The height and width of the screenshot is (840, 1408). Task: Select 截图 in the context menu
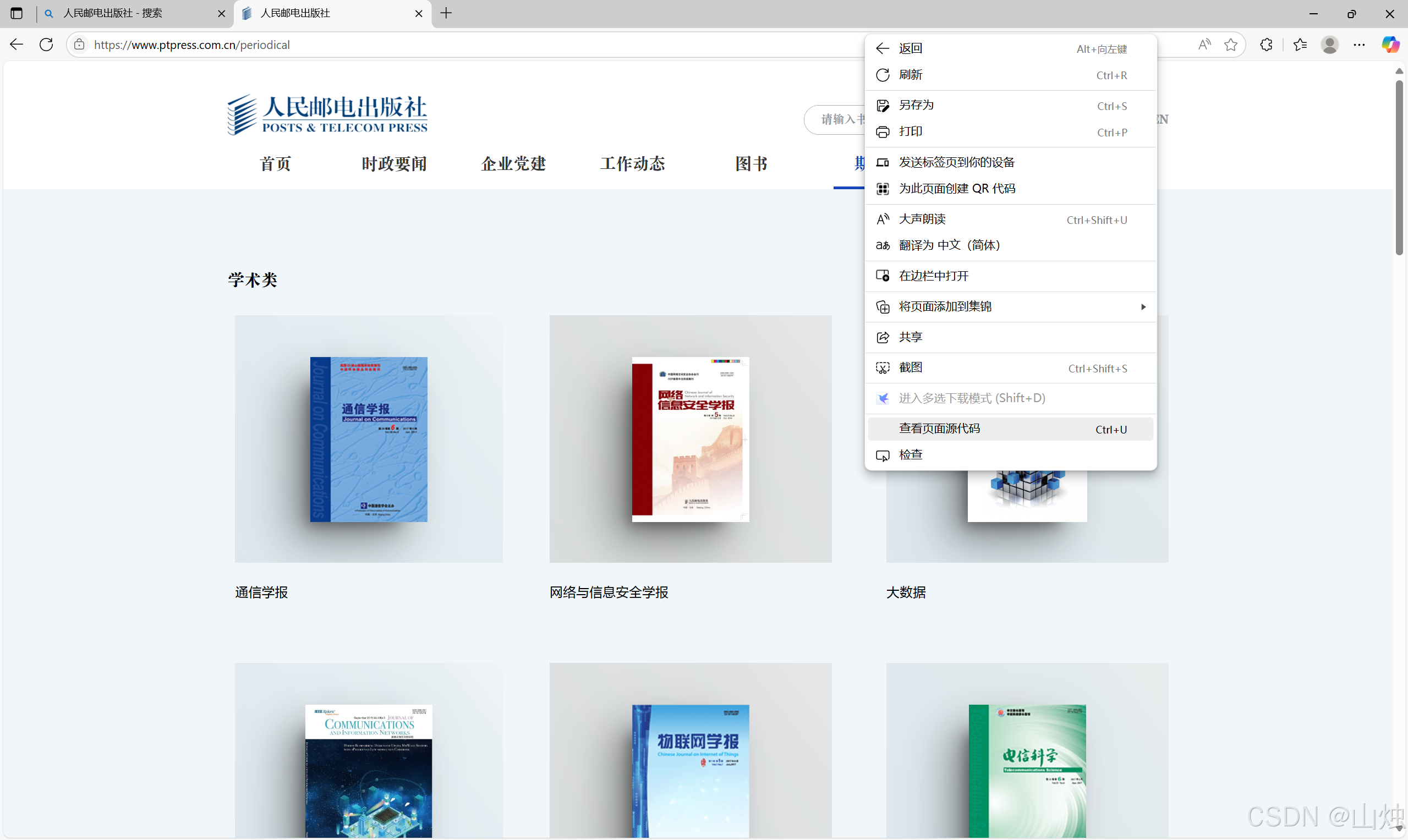(x=1011, y=368)
